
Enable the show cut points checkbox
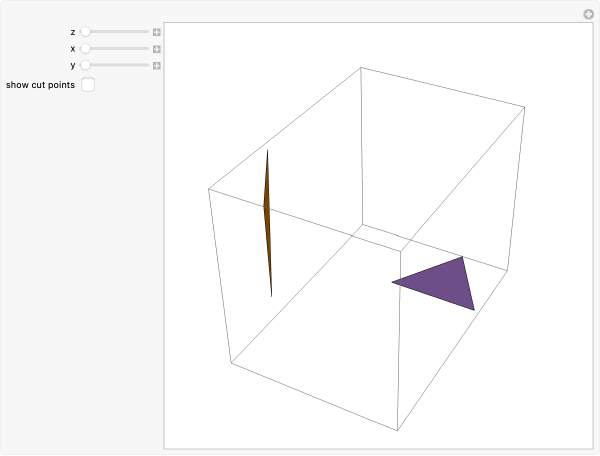point(88,85)
